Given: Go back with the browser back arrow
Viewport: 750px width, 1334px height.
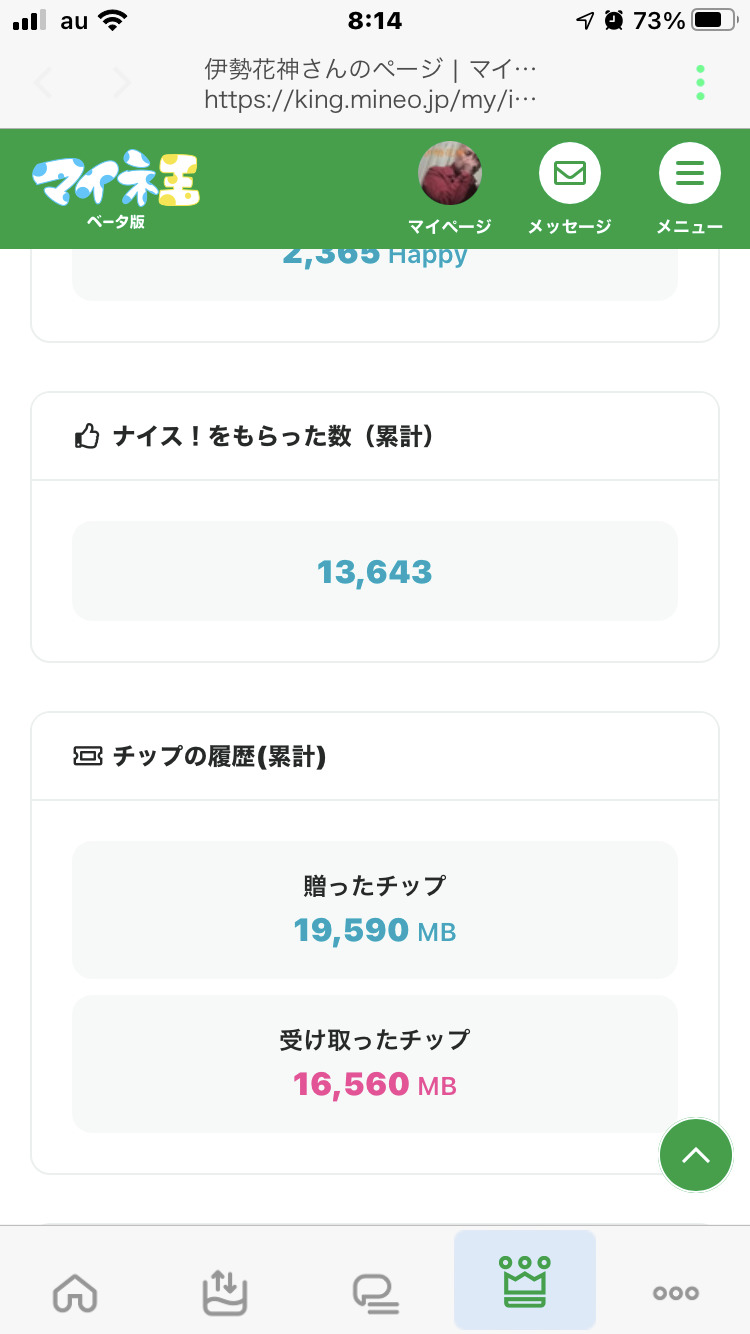Looking at the screenshot, I should coord(44,83).
